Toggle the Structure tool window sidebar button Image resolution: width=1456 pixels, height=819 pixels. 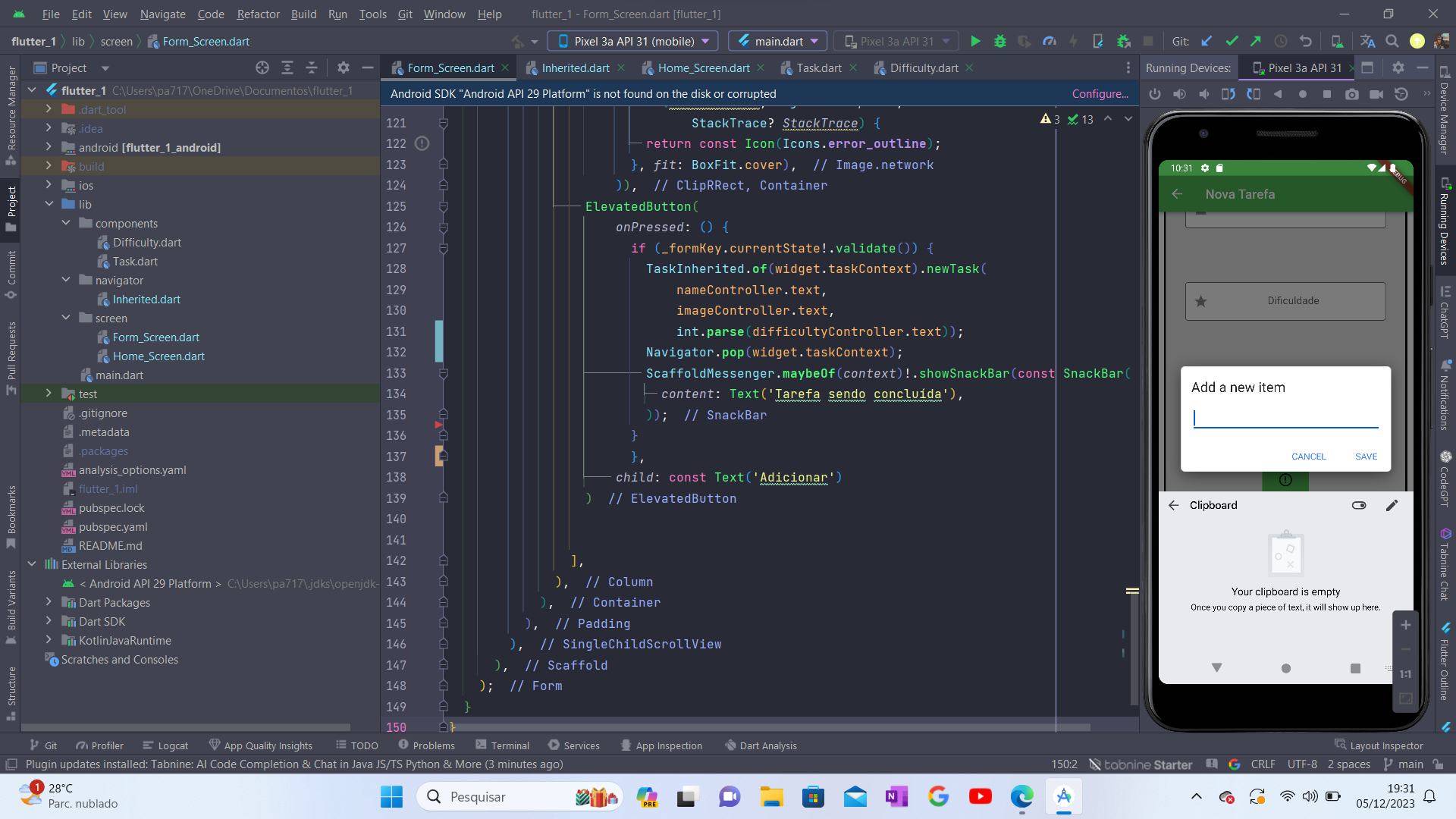coord(11,692)
